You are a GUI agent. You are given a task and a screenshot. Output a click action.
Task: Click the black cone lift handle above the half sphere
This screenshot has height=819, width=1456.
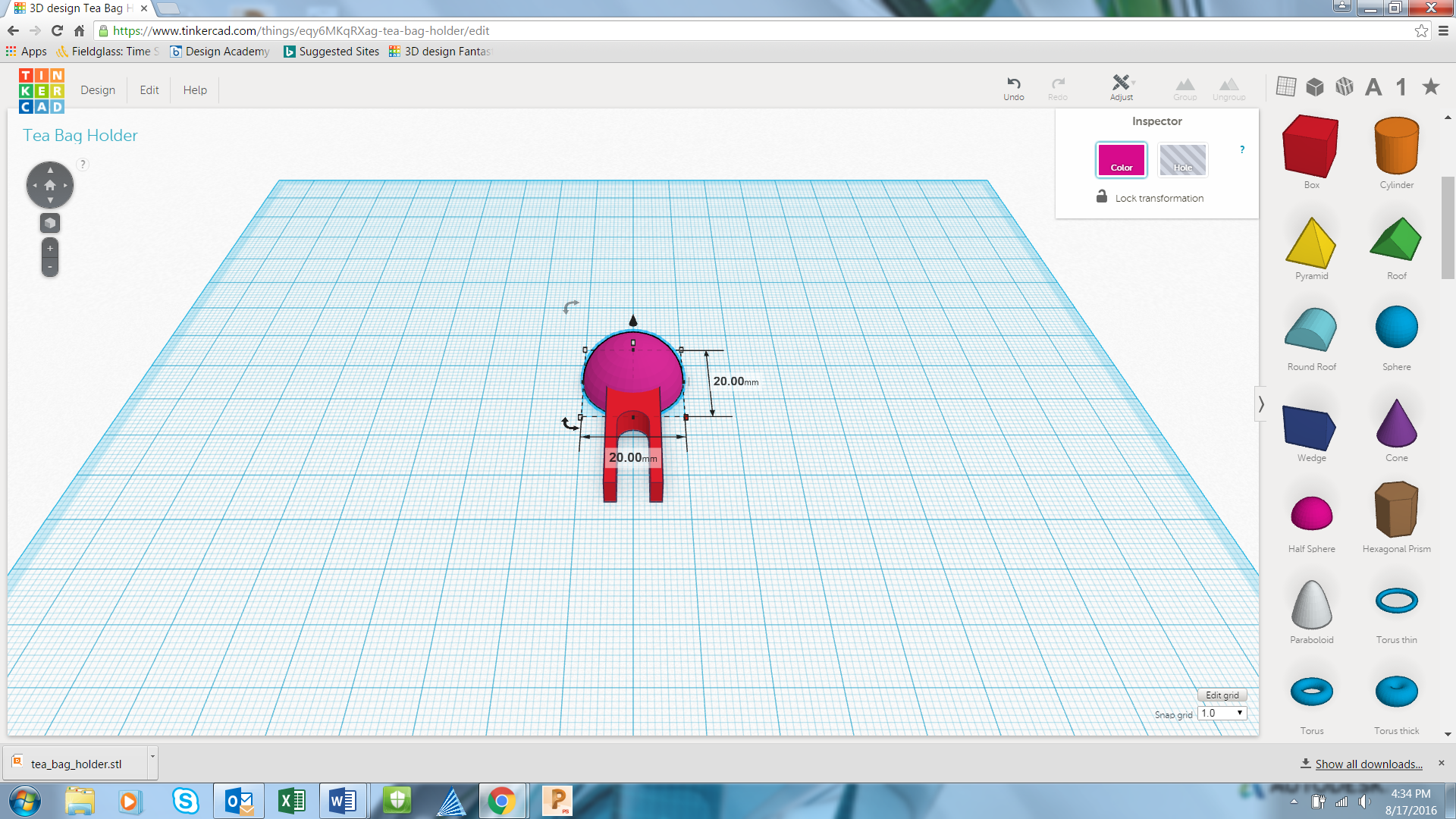(633, 321)
